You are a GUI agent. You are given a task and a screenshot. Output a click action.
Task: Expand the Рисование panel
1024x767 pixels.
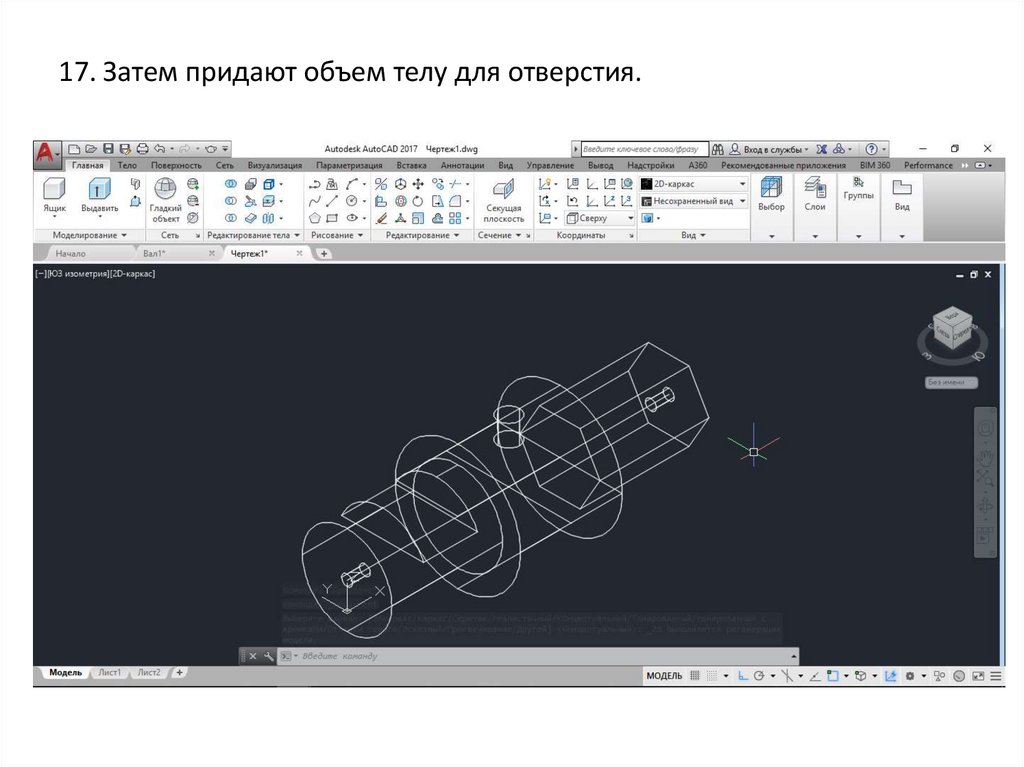tap(337, 235)
